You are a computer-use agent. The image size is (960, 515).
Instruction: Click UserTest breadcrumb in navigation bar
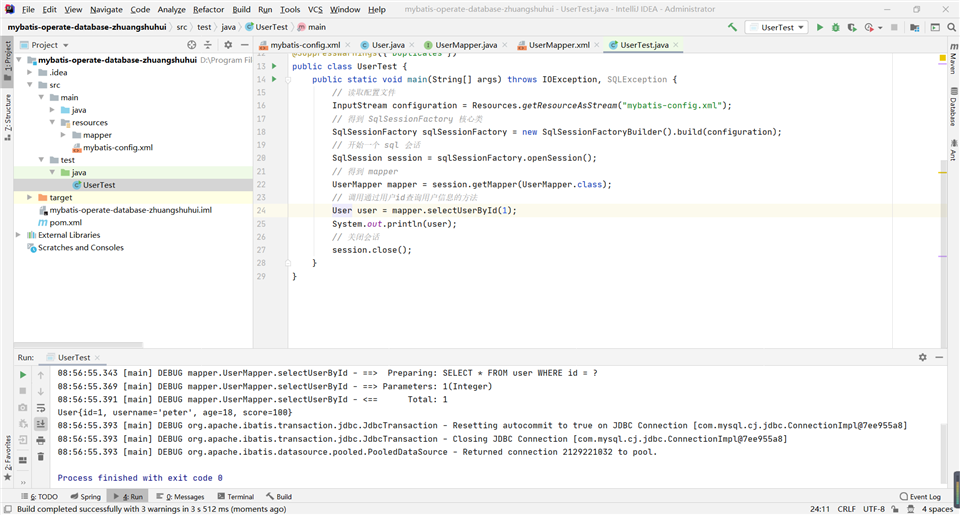click(266, 27)
